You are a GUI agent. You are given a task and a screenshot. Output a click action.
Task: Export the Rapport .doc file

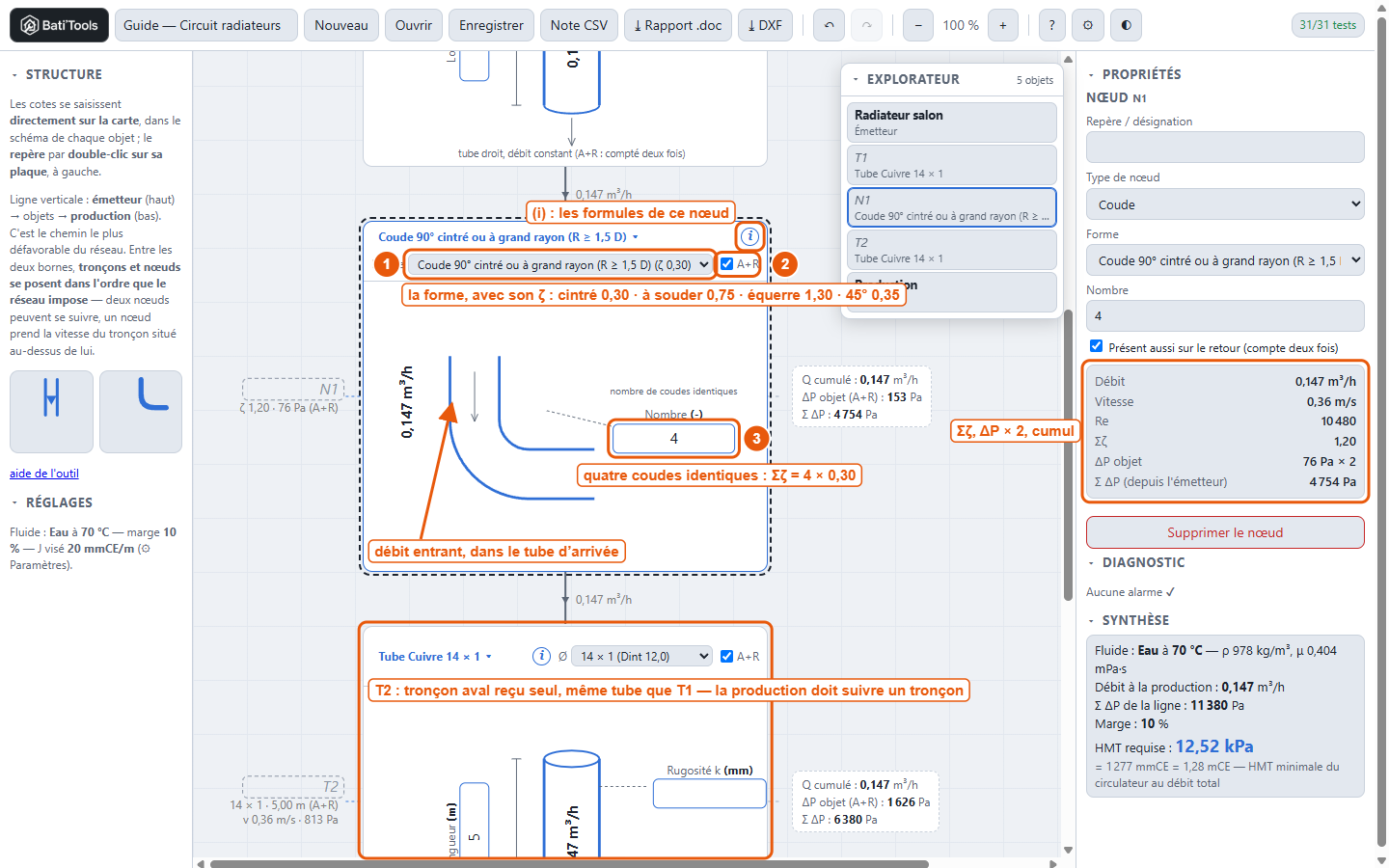(x=678, y=25)
